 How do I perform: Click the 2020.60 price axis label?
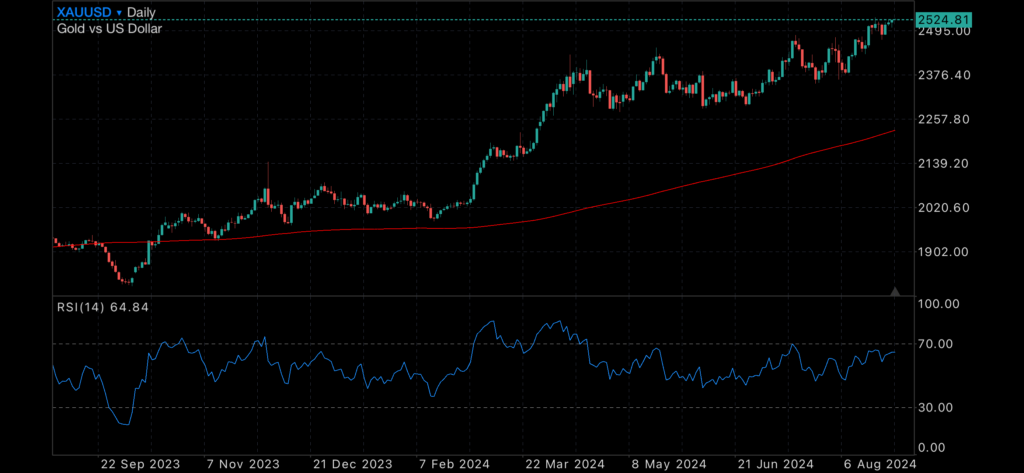944,208
